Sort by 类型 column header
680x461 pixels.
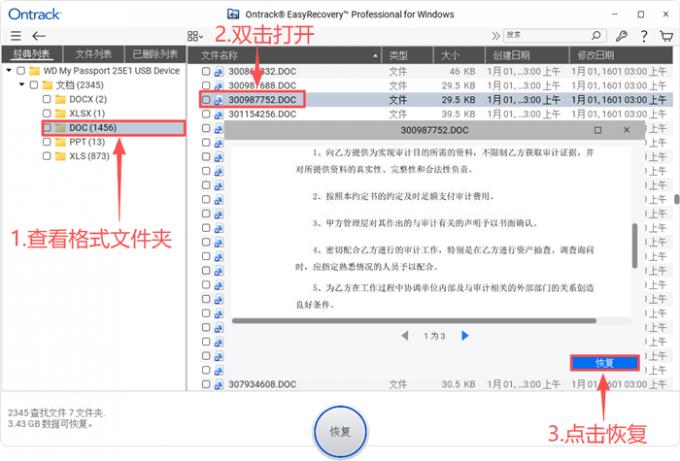[x=407, y=55]
